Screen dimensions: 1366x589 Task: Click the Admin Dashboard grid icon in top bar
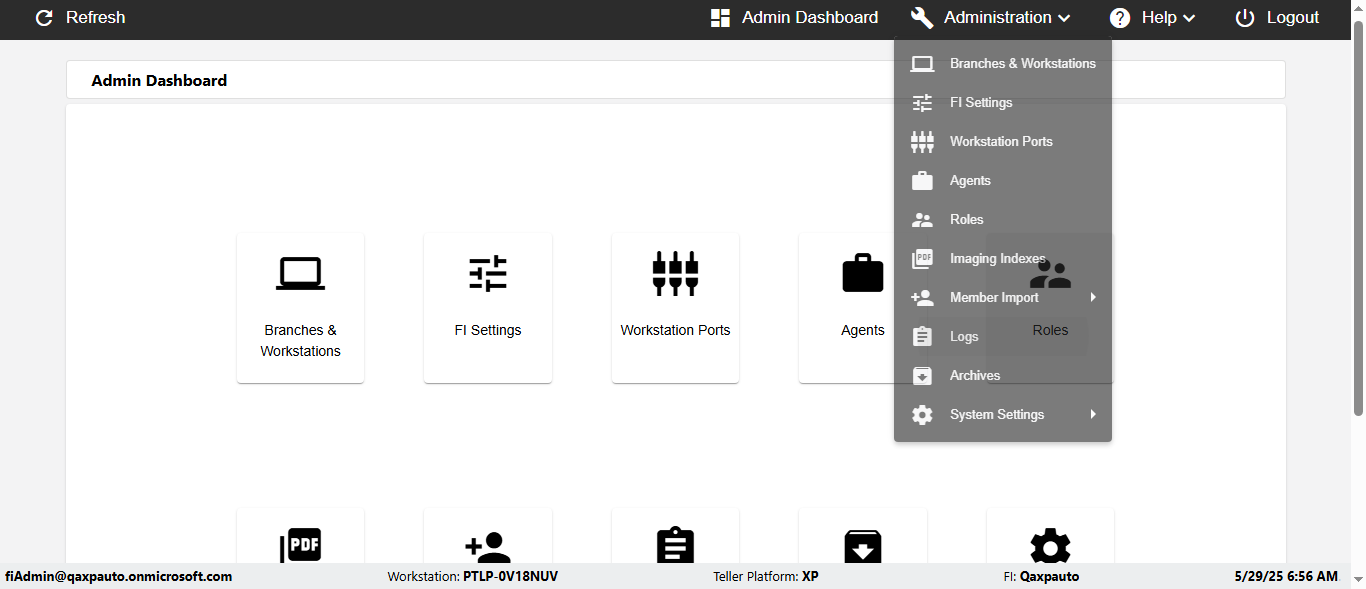(x=720, y=18)
